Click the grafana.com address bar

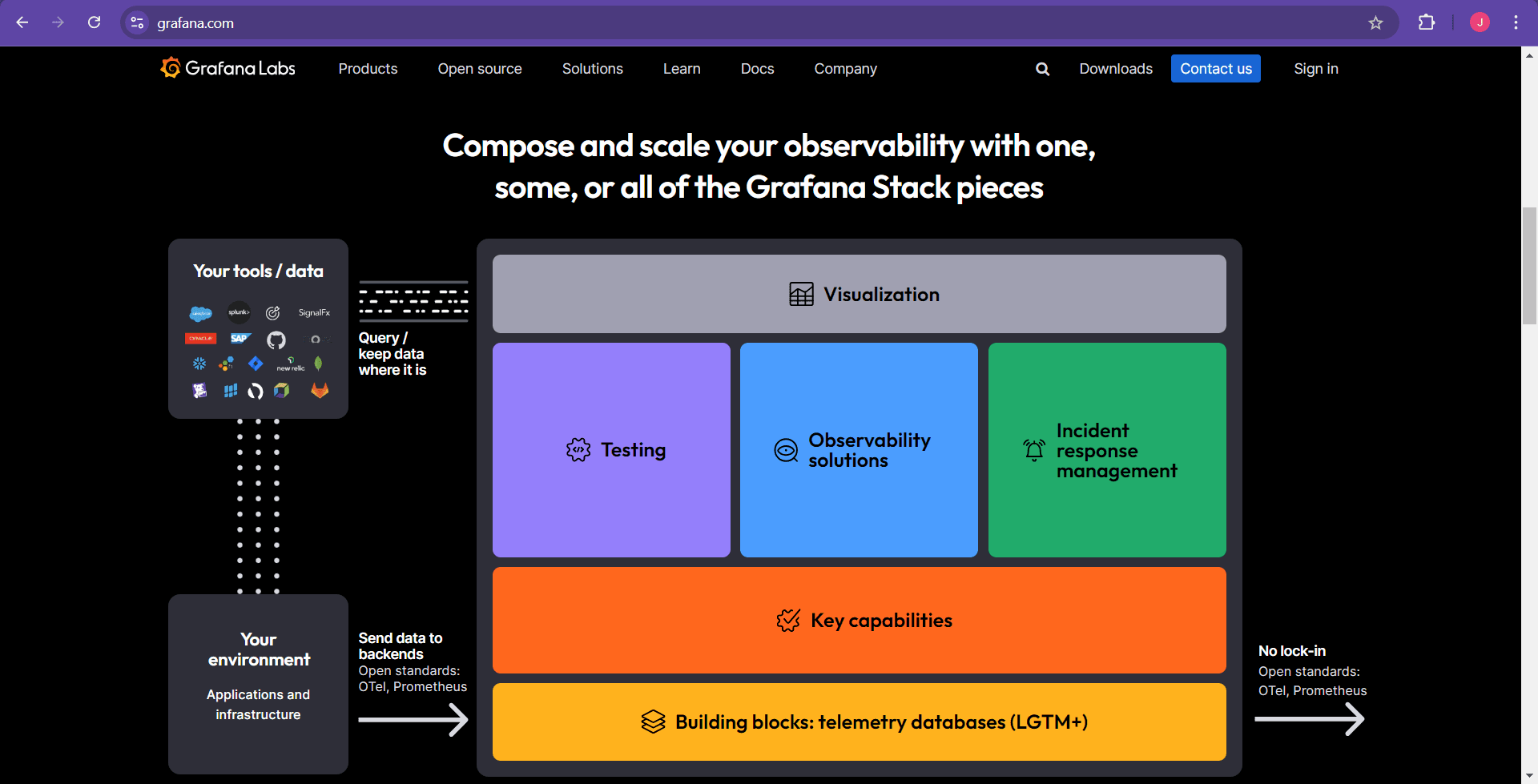coord(753,22)
